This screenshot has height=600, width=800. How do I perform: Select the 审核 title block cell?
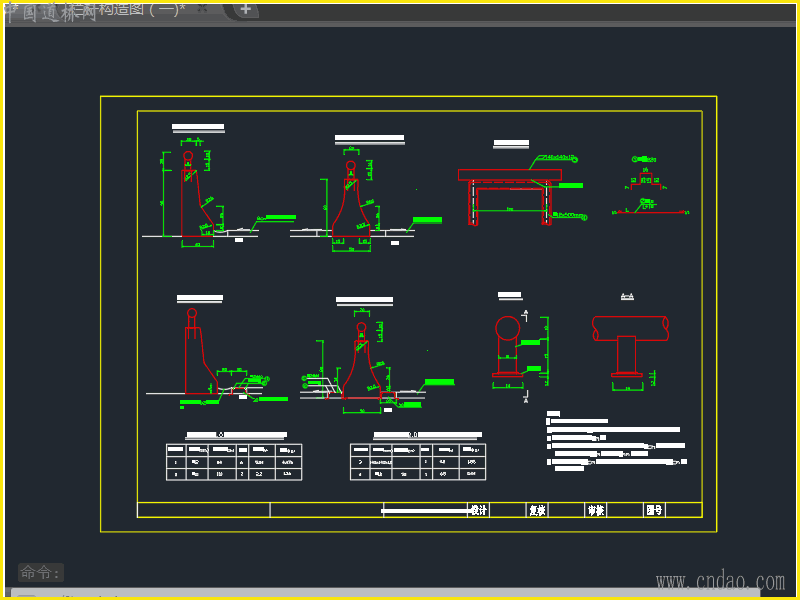click(x=595, y=510)
